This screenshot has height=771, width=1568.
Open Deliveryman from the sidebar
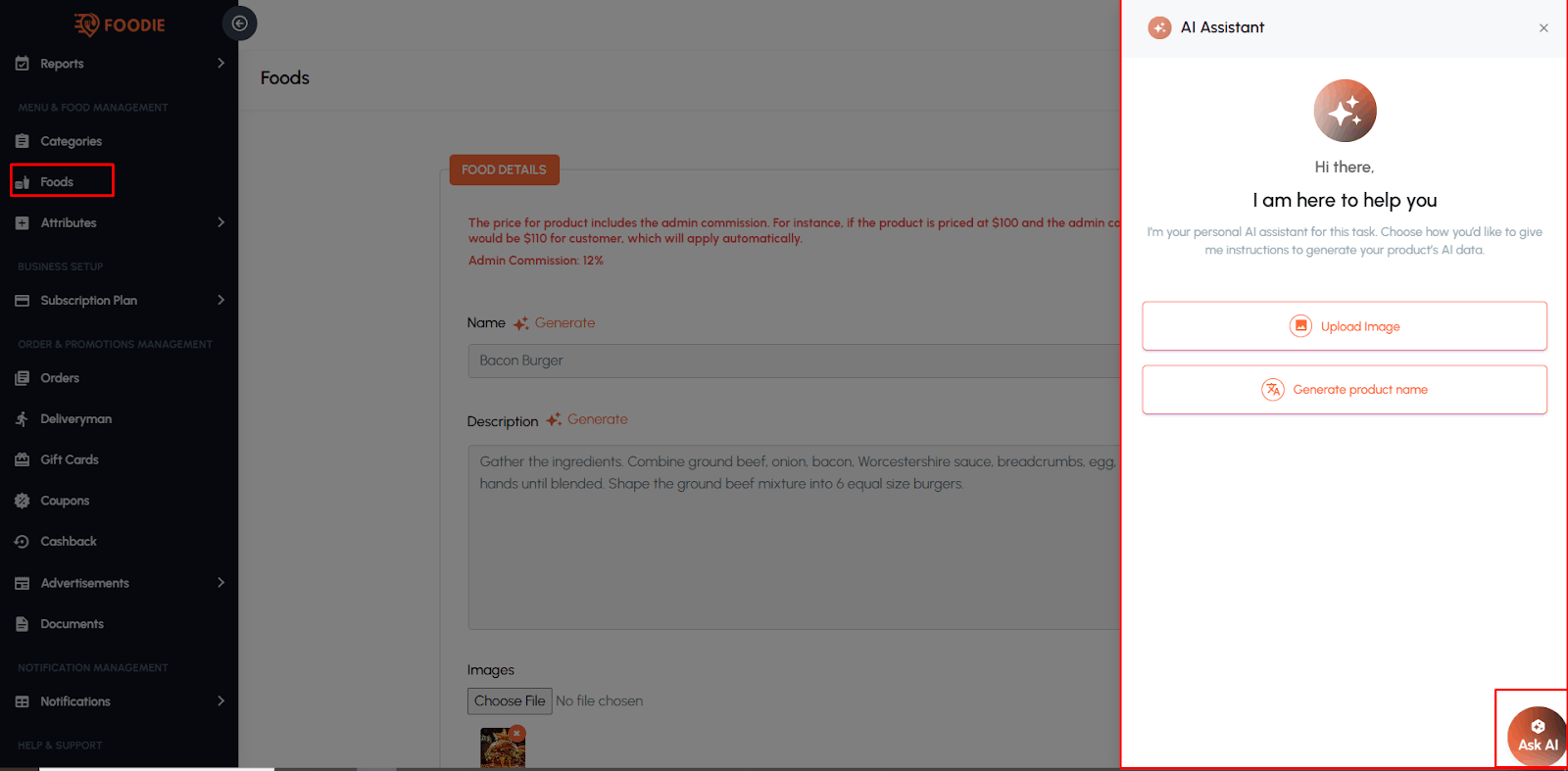[75, 419]
